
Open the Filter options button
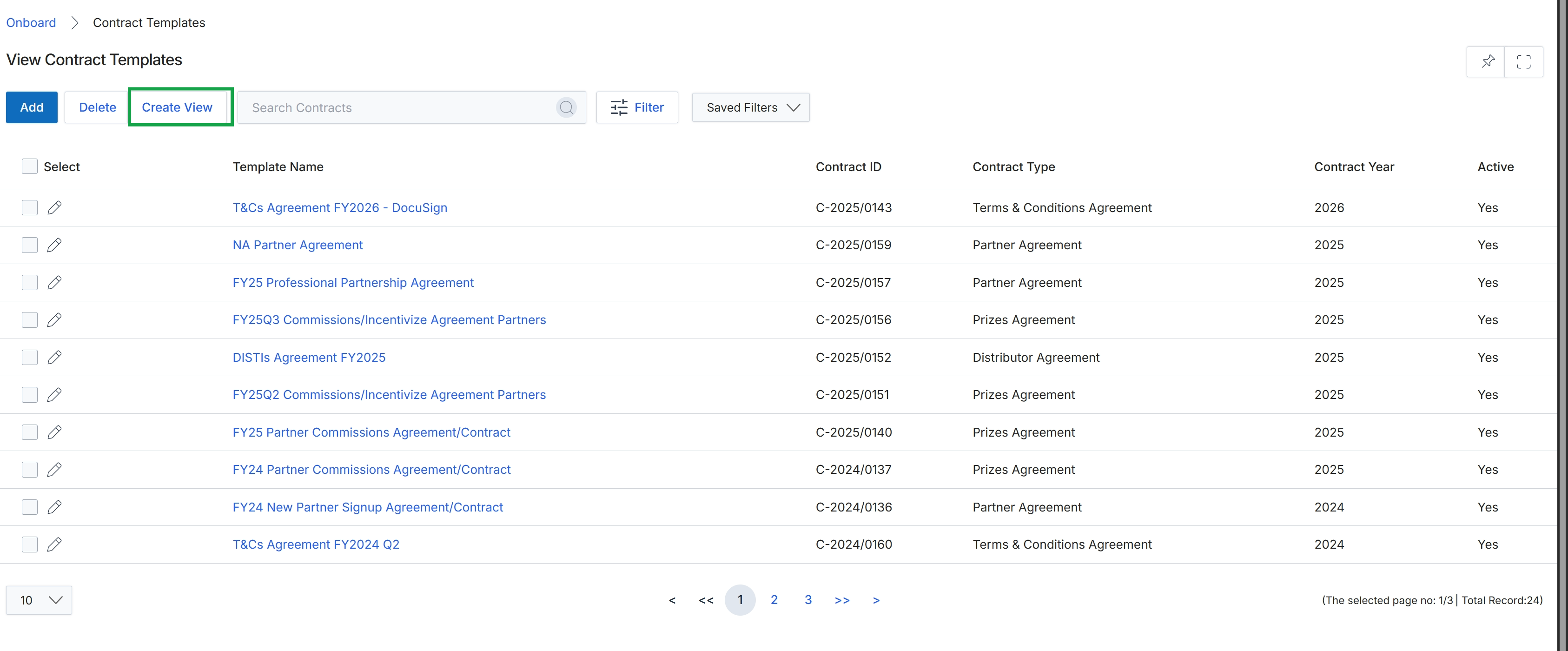(x=637, y=108)
